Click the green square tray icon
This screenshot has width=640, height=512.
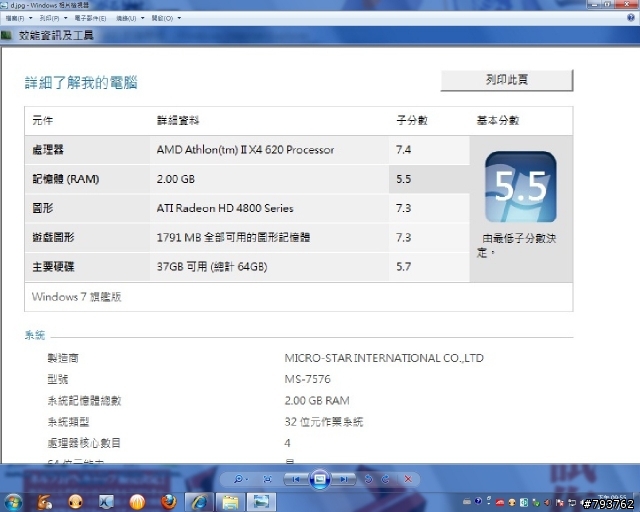524,502
